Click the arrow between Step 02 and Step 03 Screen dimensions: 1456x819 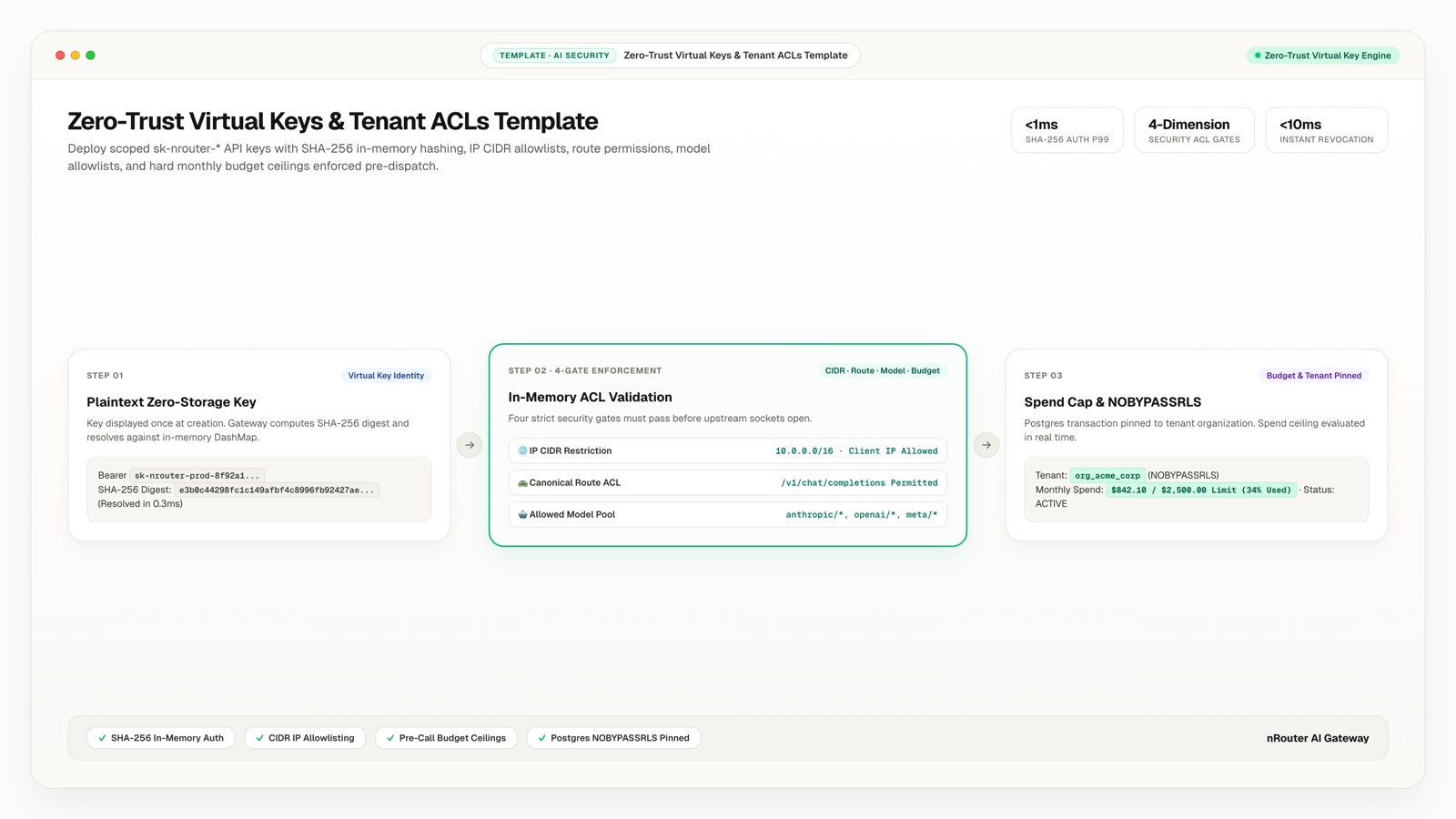pos(986,445)
